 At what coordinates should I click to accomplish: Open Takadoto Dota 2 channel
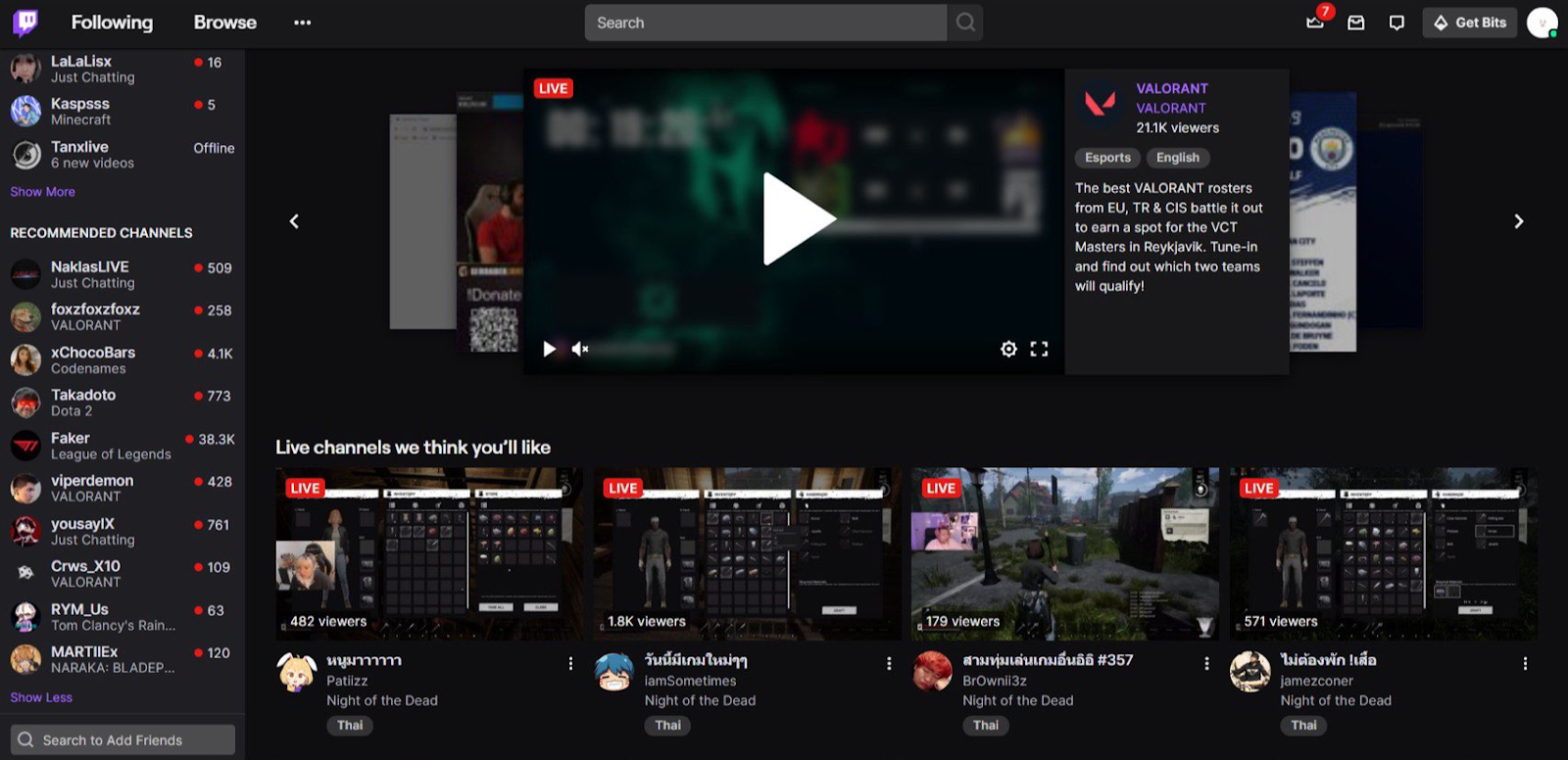122,403
